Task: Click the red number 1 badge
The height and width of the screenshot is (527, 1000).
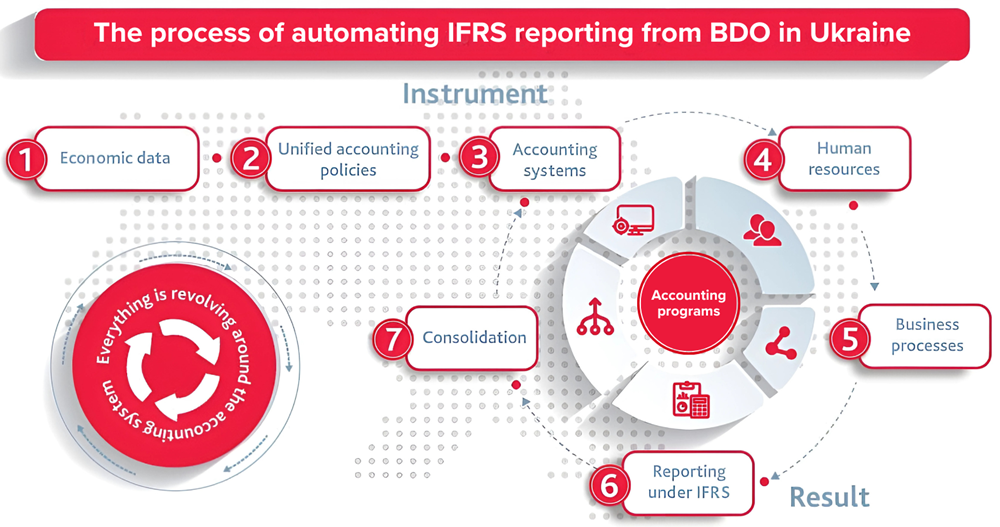Action: coord(26,159)
